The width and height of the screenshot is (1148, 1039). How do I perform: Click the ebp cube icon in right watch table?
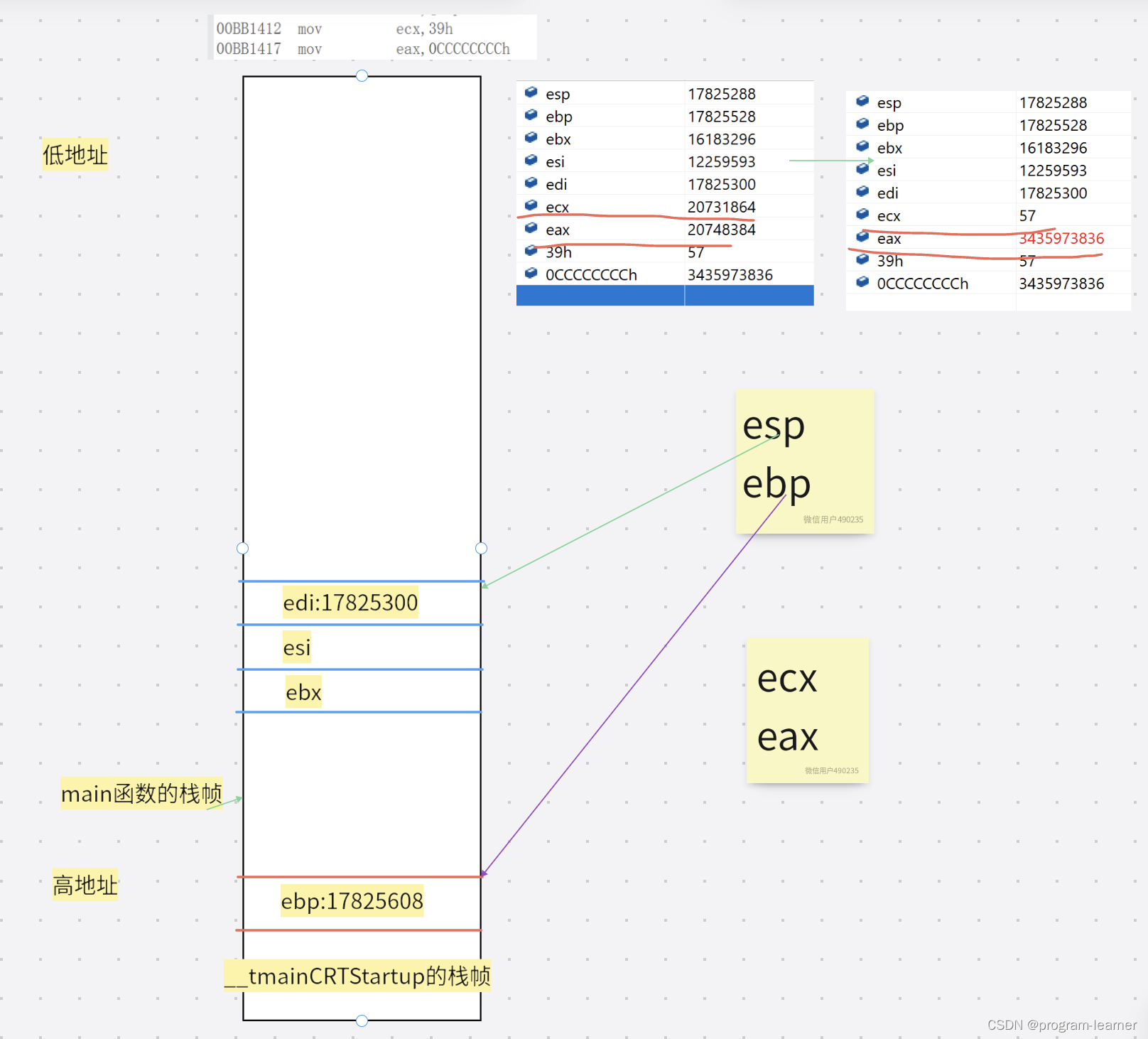click(x=862, y=124)
